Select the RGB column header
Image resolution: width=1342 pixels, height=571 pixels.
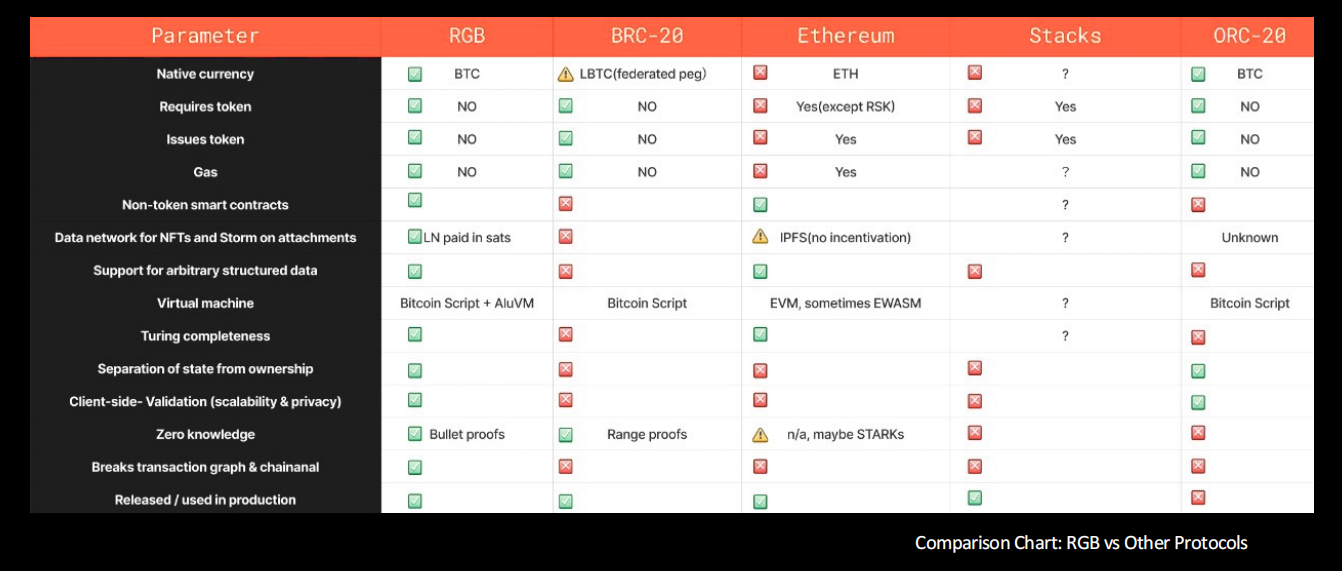tap(466, 36)
